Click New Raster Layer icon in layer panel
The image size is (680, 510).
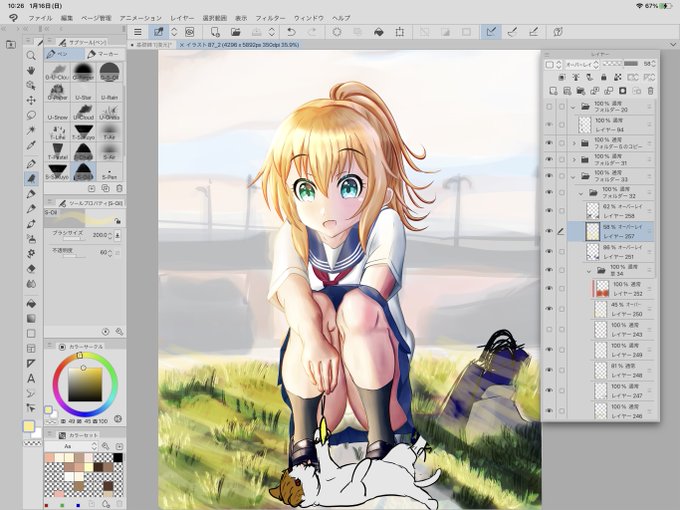(x=553, y=91)
